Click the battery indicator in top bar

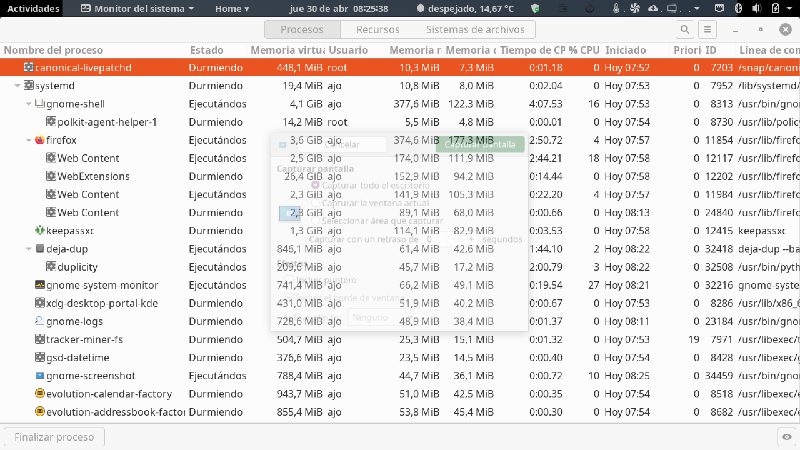point(776,8)
